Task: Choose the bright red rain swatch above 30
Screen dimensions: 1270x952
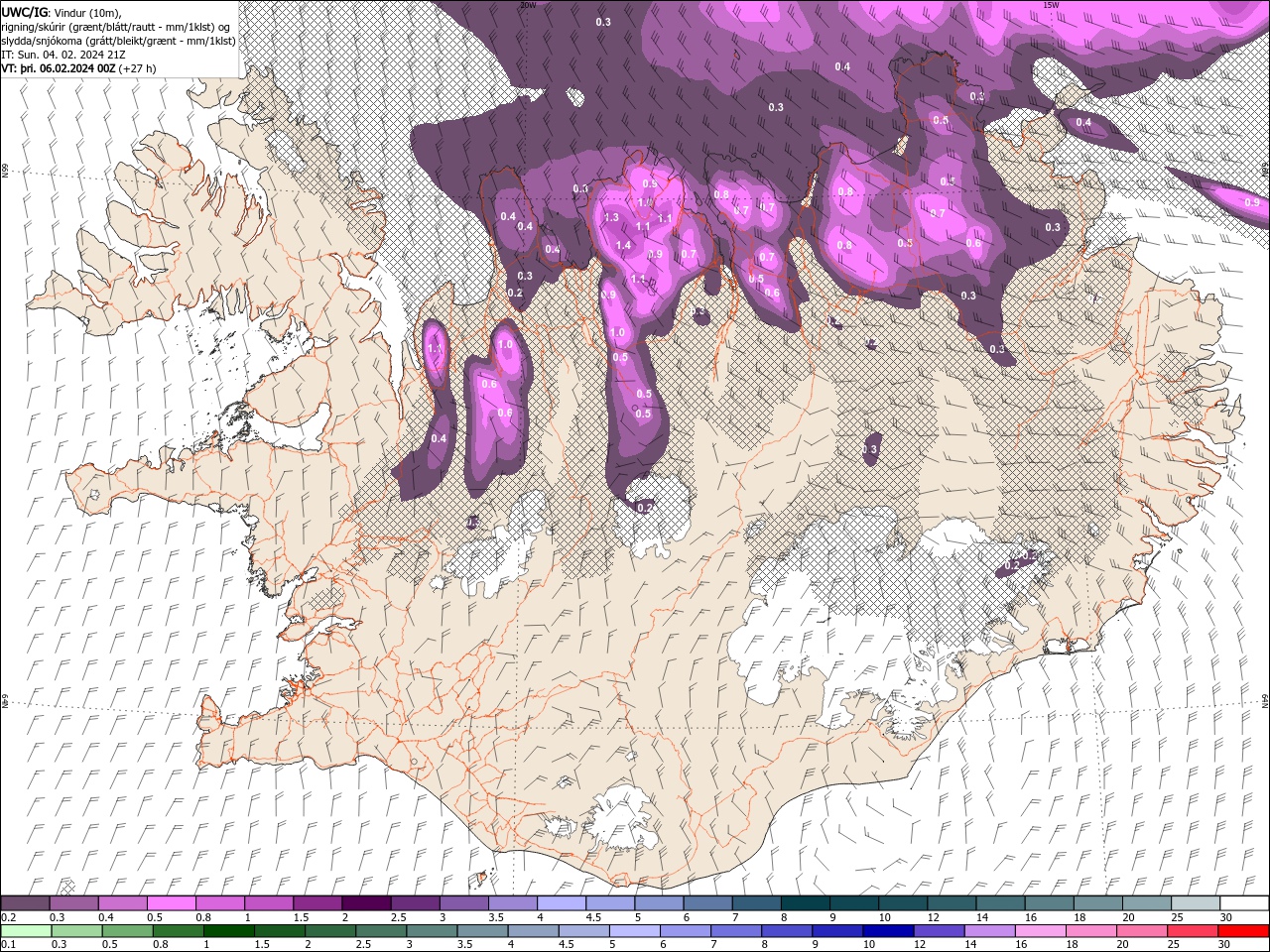Action: [1244, 931]
